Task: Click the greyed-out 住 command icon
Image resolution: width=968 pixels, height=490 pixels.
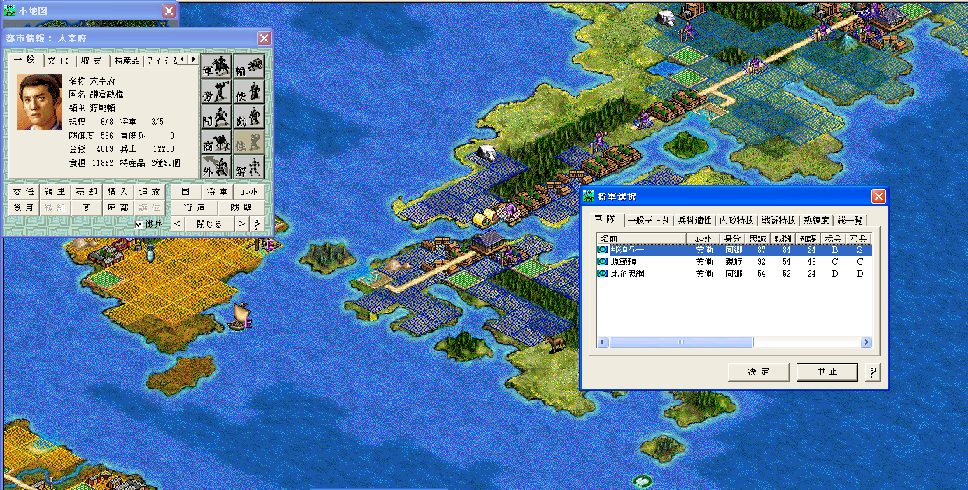Action: coord(249,143)
